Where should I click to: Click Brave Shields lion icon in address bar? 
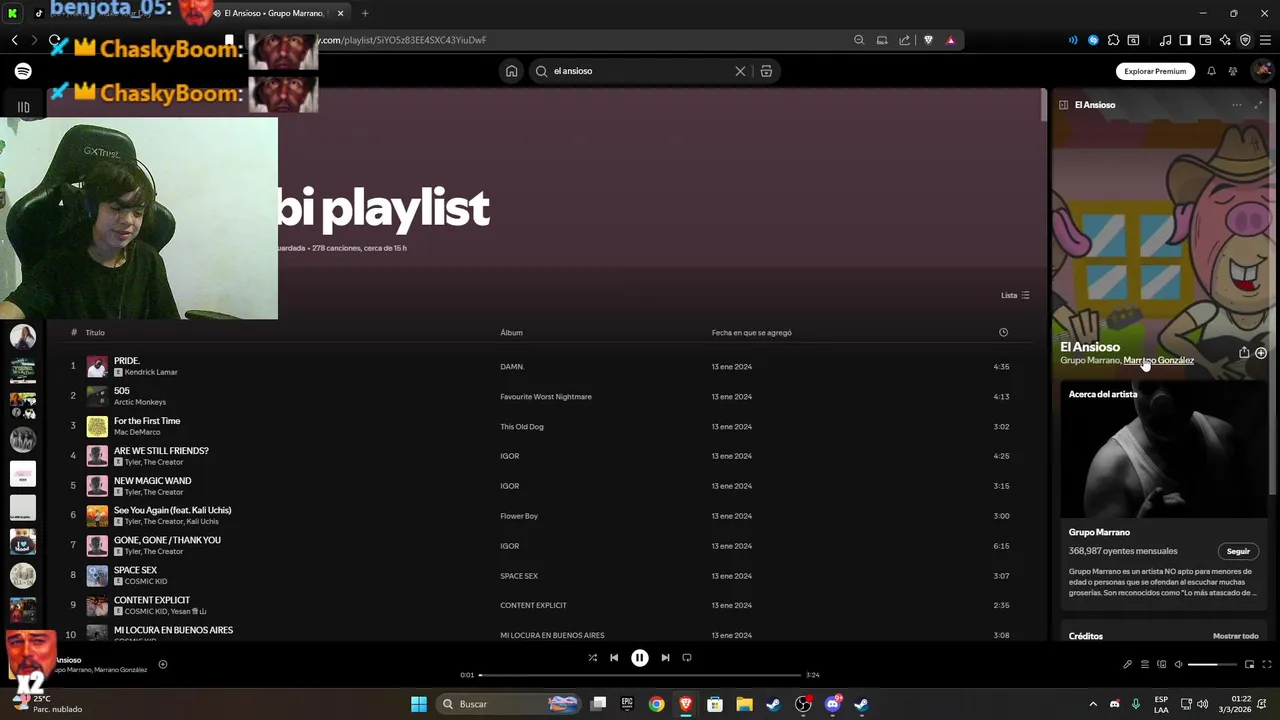928,40
